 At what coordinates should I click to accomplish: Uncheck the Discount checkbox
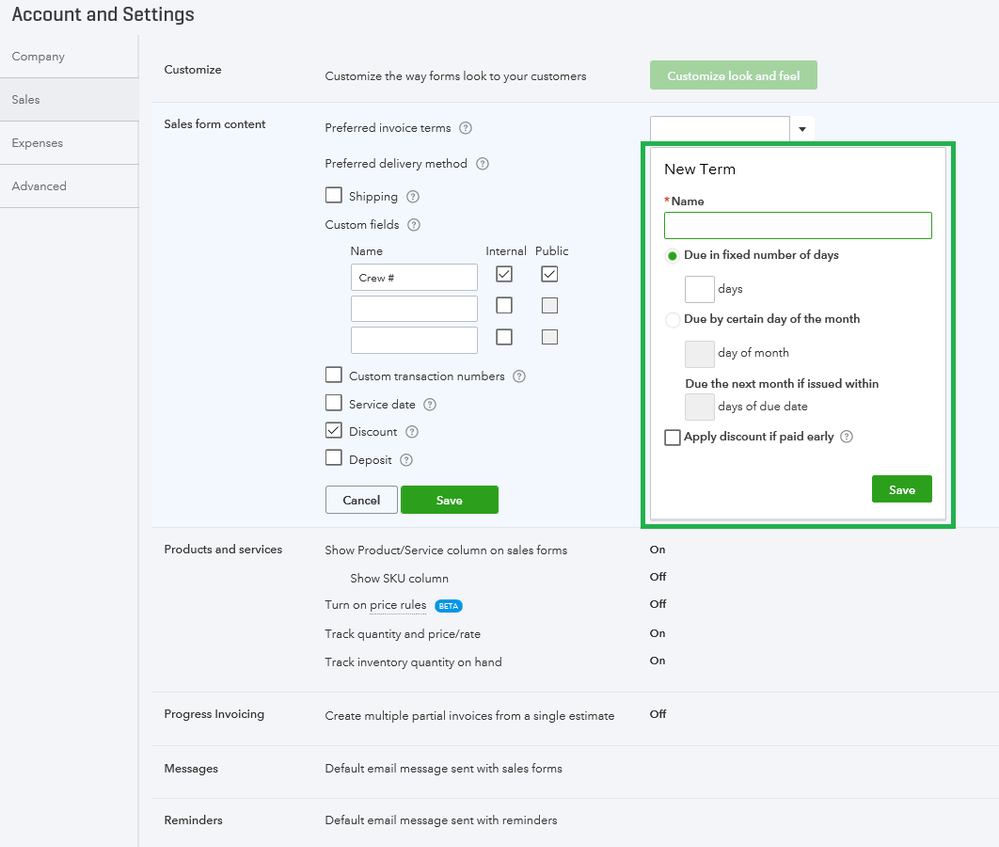pos(334,431)
